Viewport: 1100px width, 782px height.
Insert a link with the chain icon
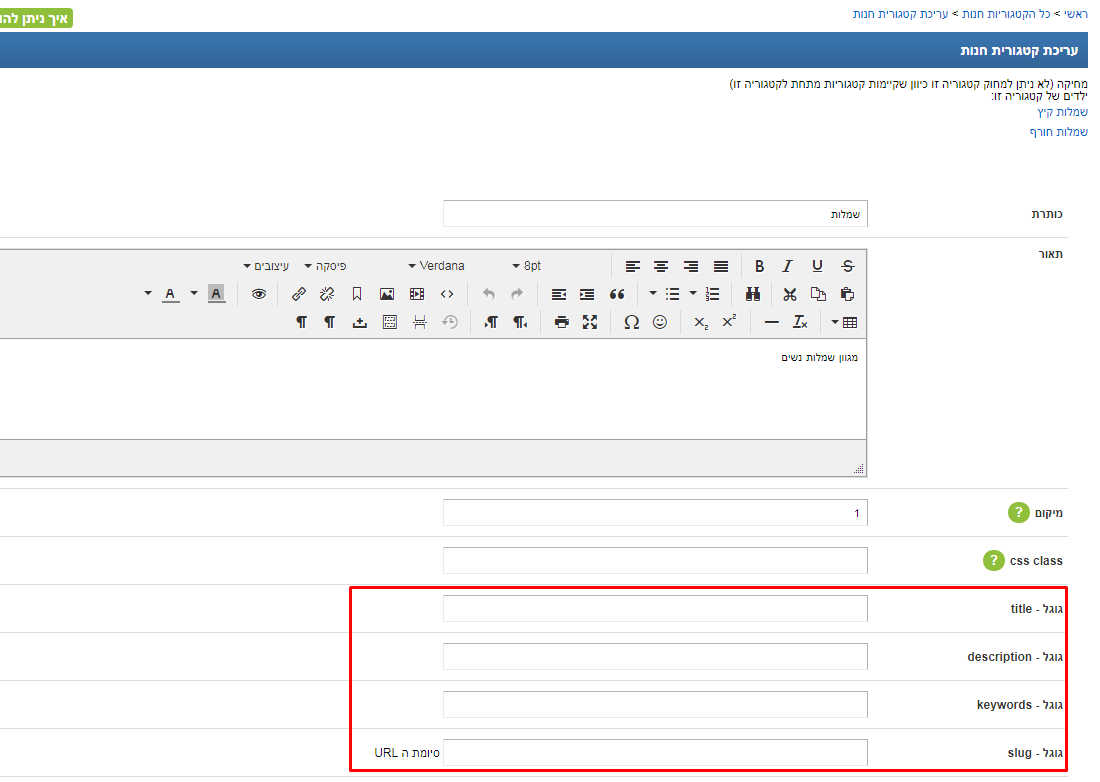coord(298,294)
